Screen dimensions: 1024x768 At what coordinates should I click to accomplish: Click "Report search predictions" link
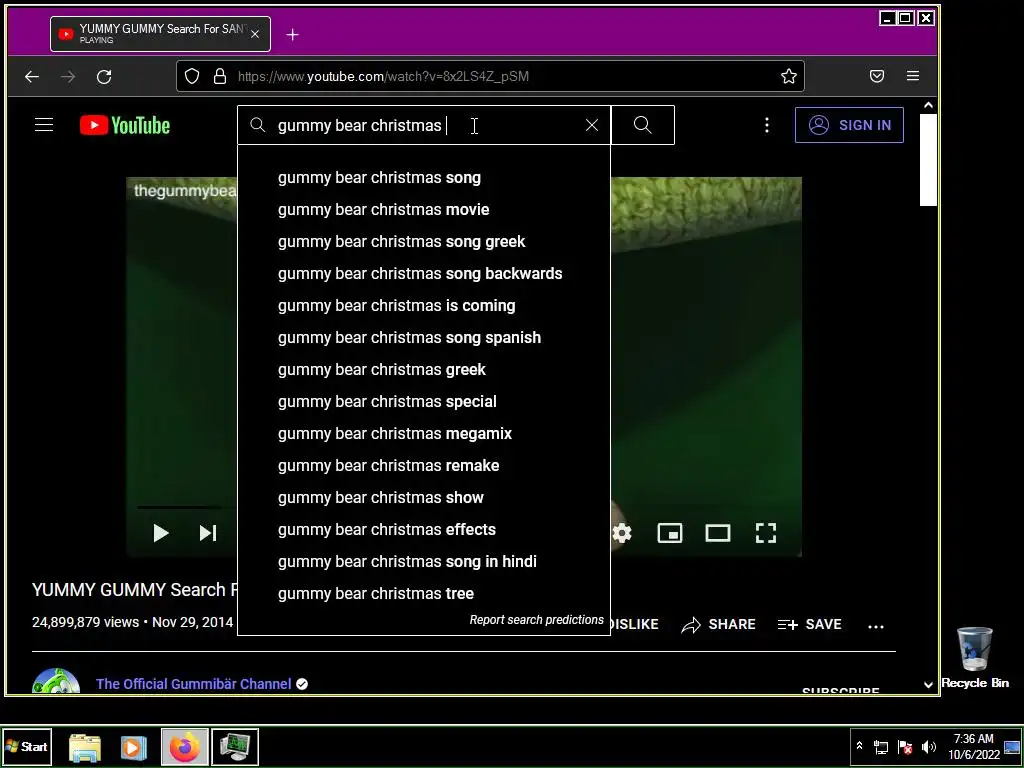(x=536, y=620)
